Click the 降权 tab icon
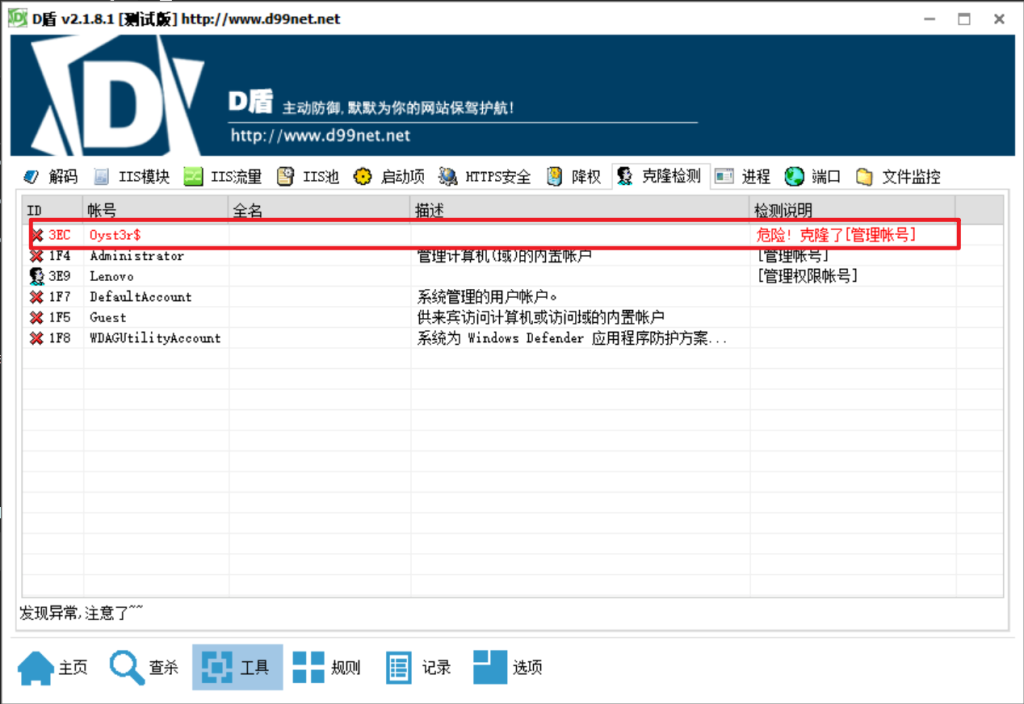 pos(555,177)
